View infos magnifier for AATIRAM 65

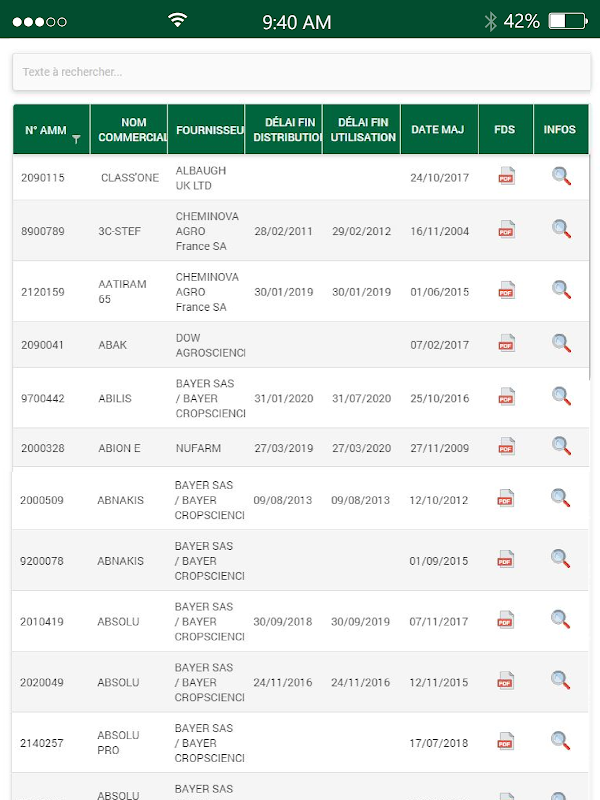pos(561,290)
